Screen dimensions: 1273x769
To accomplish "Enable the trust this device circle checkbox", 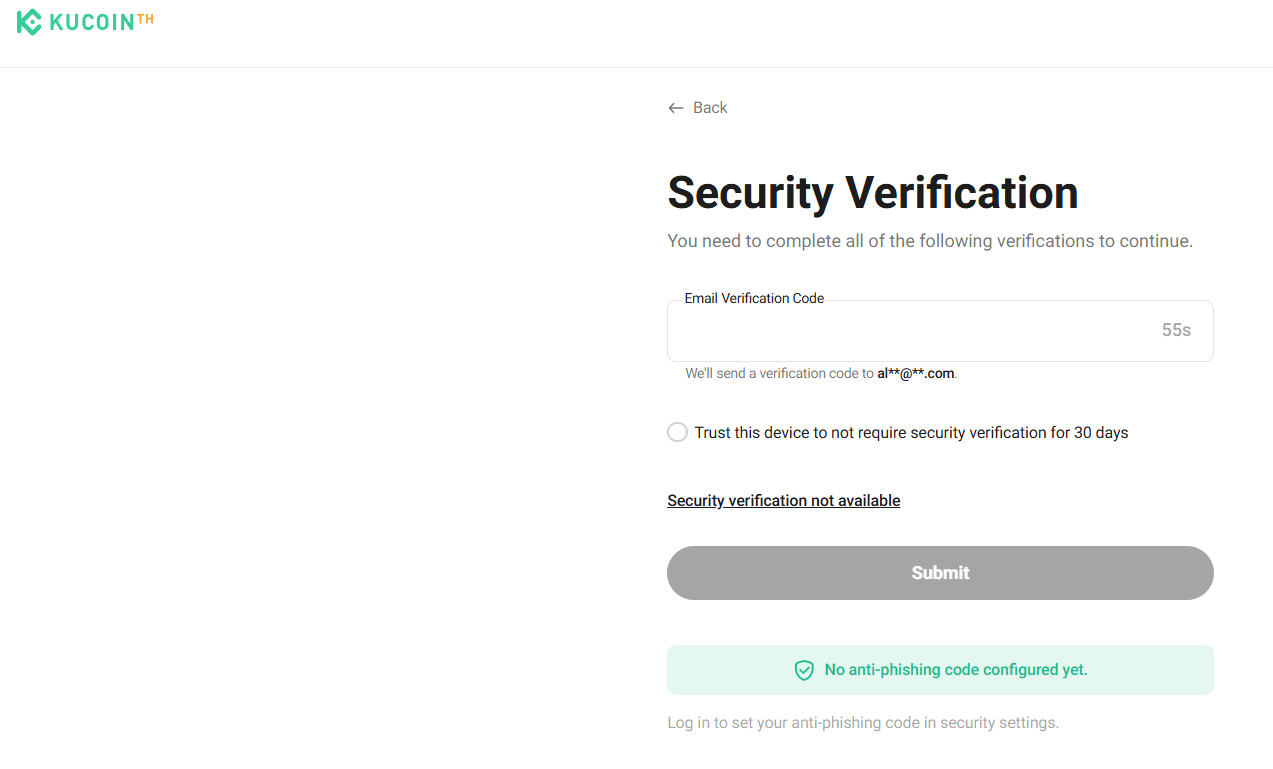I will 678,433.
